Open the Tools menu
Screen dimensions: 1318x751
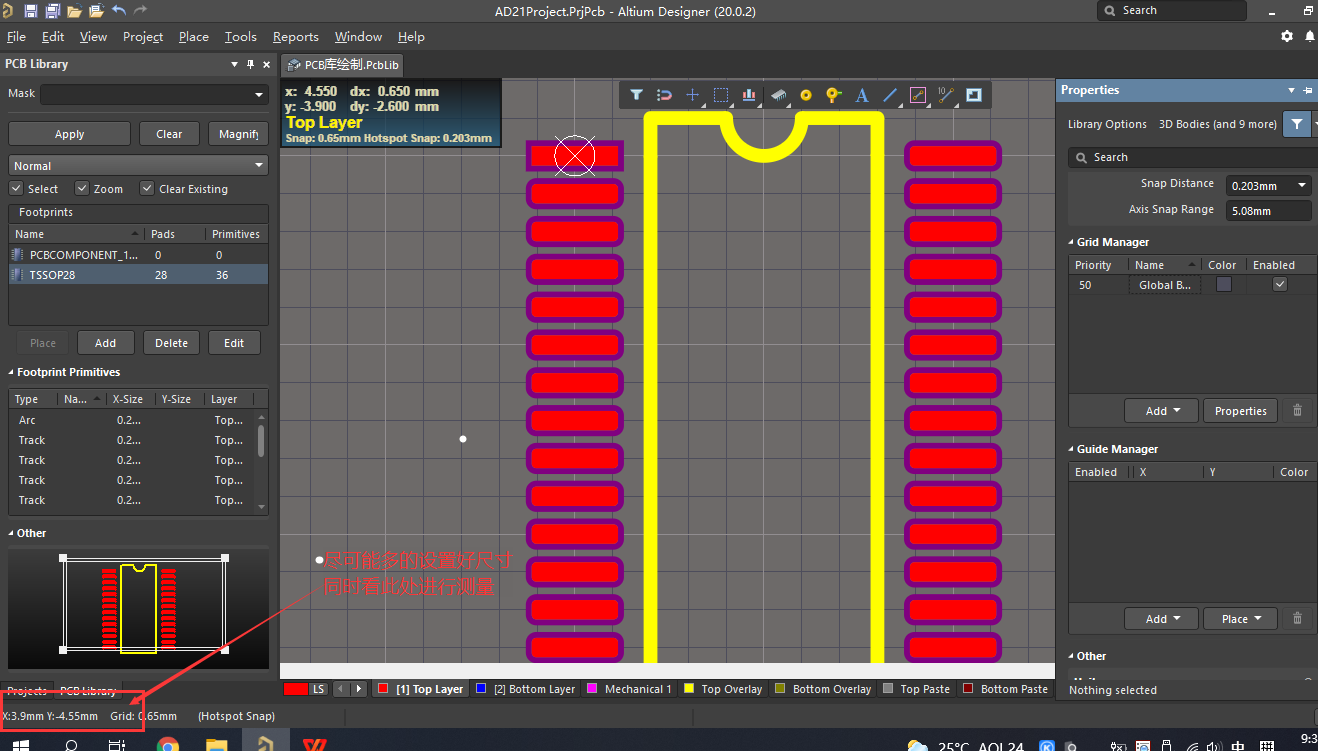pyautogui.click(x=240, y=36)
